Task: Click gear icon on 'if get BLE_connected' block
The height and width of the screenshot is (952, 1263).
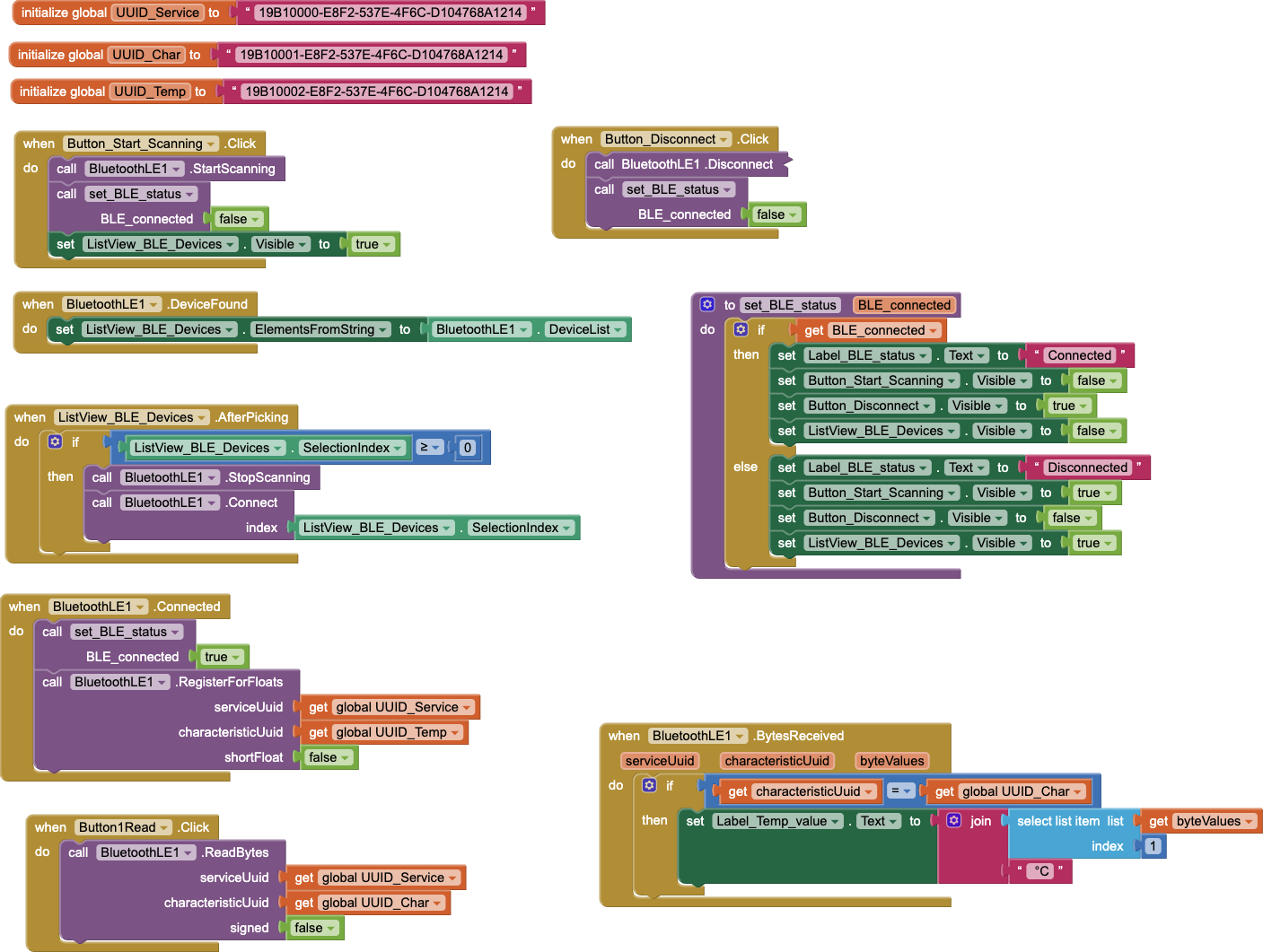Action: tap(741, 329)
